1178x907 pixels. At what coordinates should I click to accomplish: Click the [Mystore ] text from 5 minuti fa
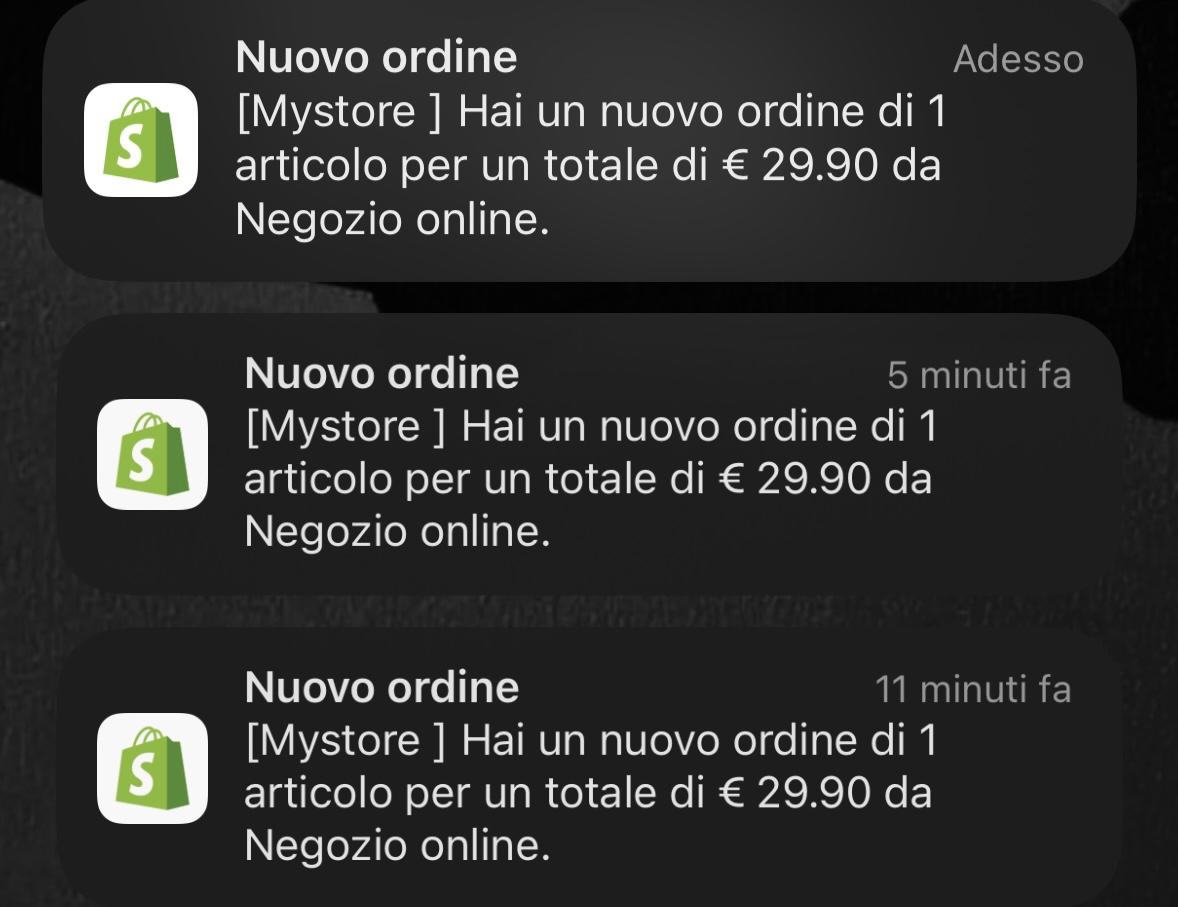[x=346, y=428]
